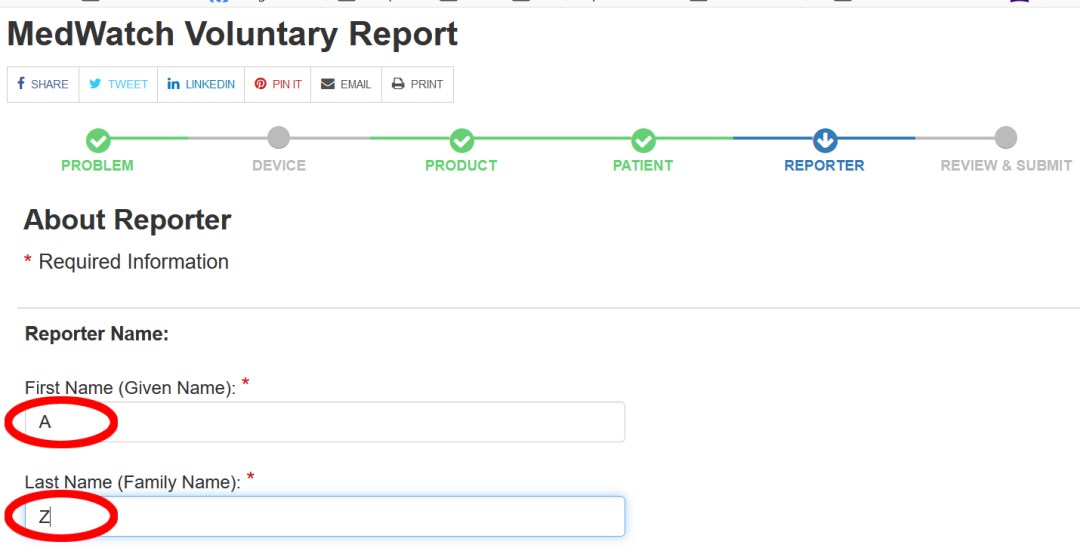Viewport: 1080px width, 557px height.
Task: Select the DEVICE step gray circle
Action: [278, 138]
